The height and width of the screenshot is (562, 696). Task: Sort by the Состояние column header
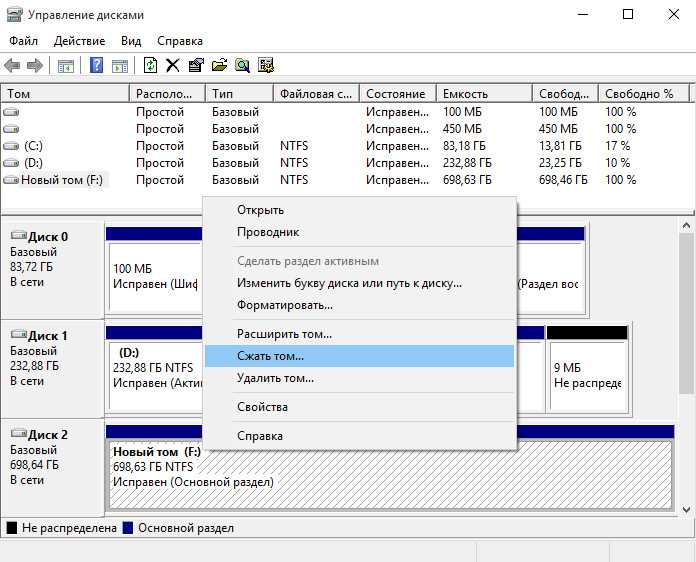click(398, 94)
